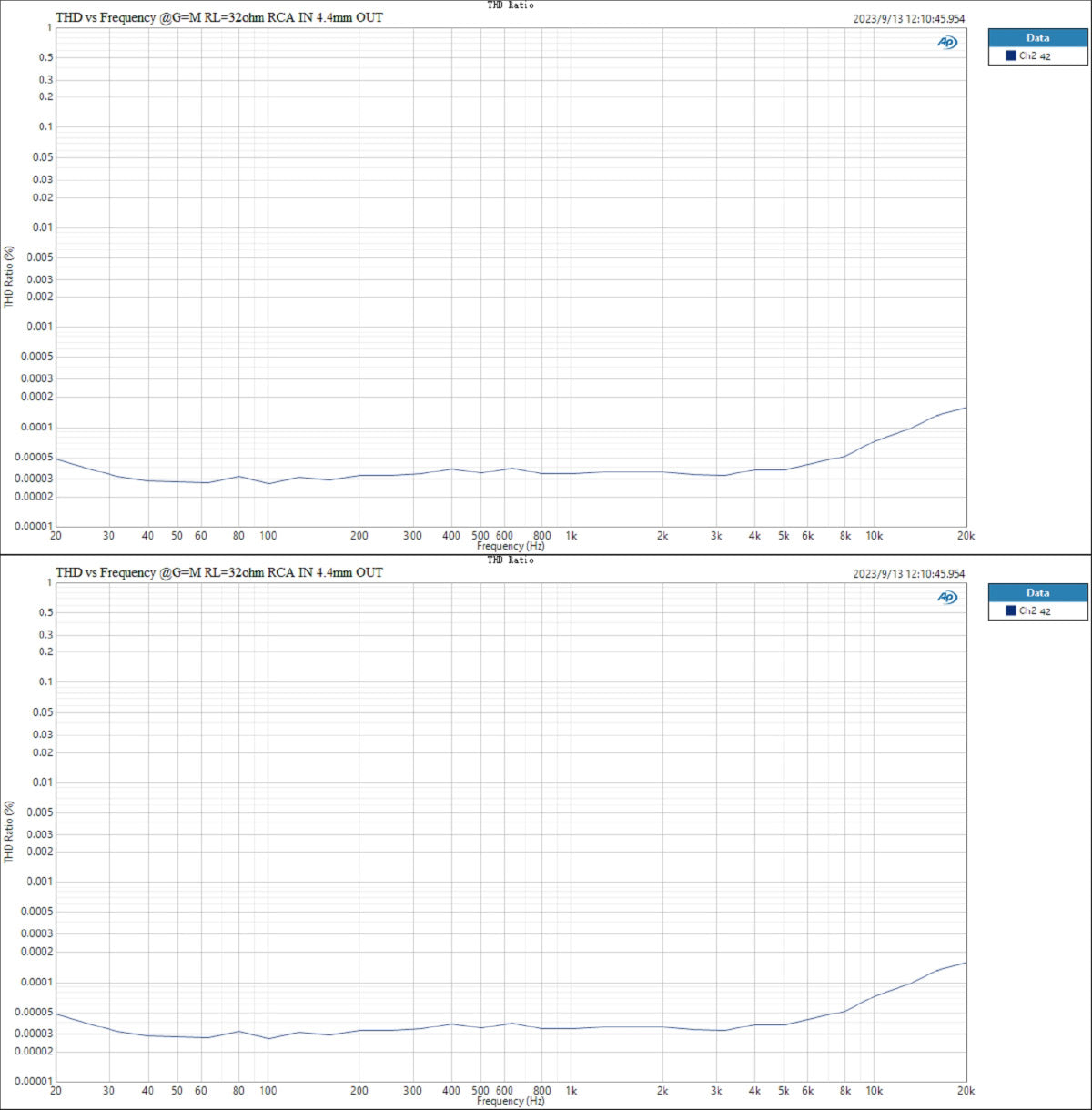Click the timestamp on the bottom graph
This screenshot has width=1092, height=1110.
pos(908,574)
